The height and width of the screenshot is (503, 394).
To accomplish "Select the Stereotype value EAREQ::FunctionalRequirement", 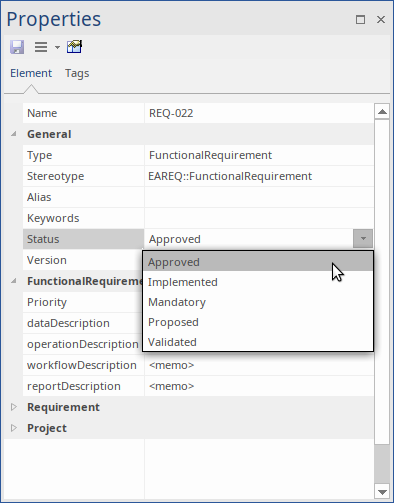I will click(230, 176).
